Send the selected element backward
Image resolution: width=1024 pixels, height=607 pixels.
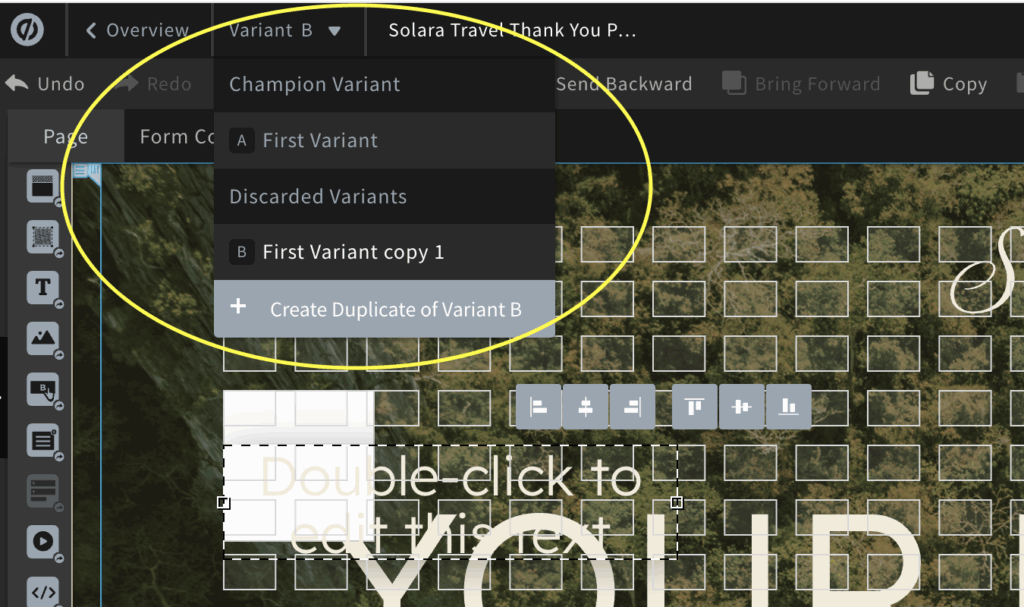point(624,84)
